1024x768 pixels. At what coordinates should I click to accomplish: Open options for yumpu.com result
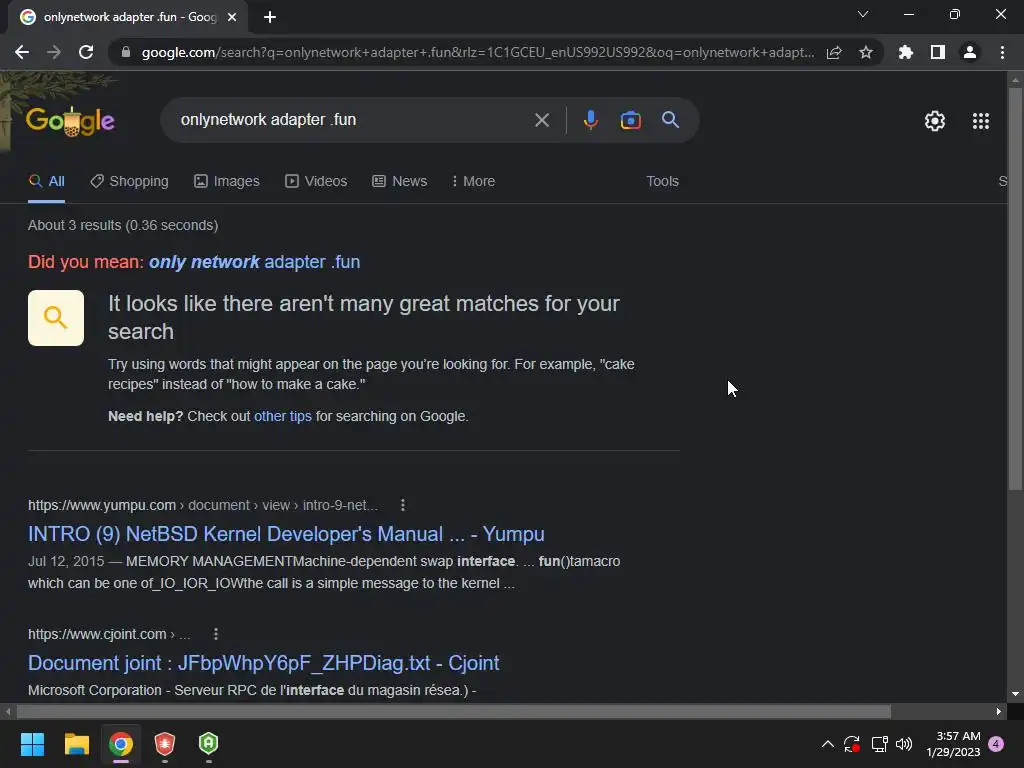coord(403,505)
